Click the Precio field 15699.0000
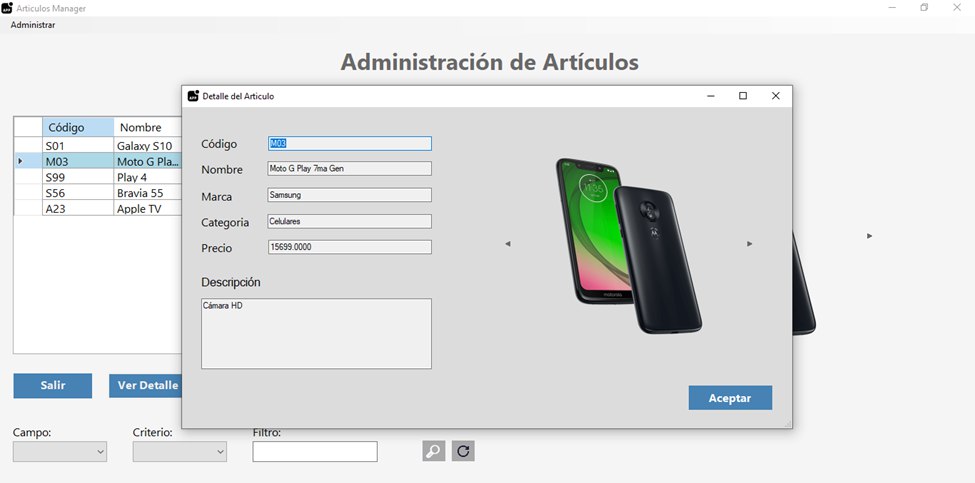The height and width of the screenshot is (483, 975). pyautogui.click(x=349, y=247)
